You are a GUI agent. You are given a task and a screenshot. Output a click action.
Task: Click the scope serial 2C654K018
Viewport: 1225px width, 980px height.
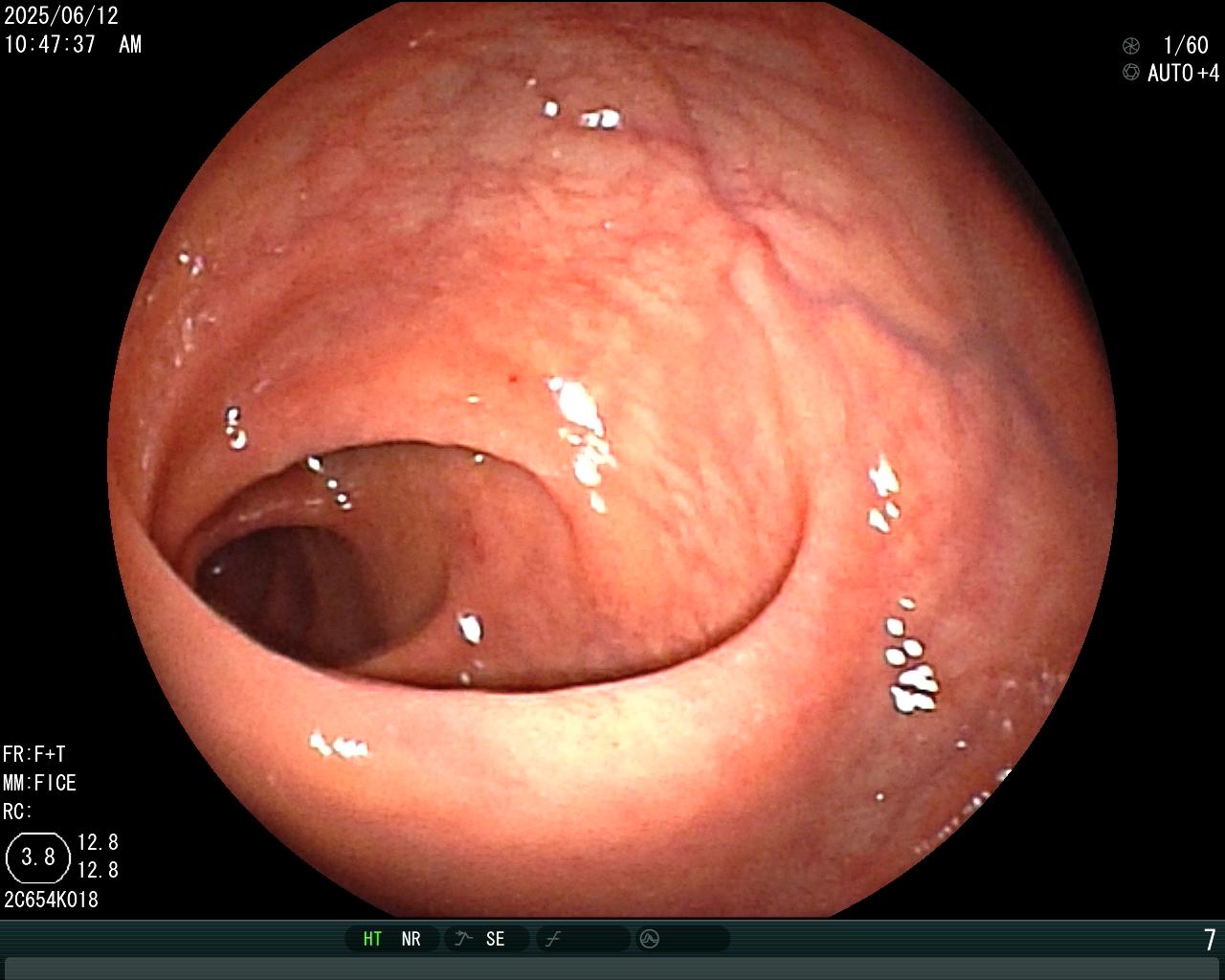51,900
